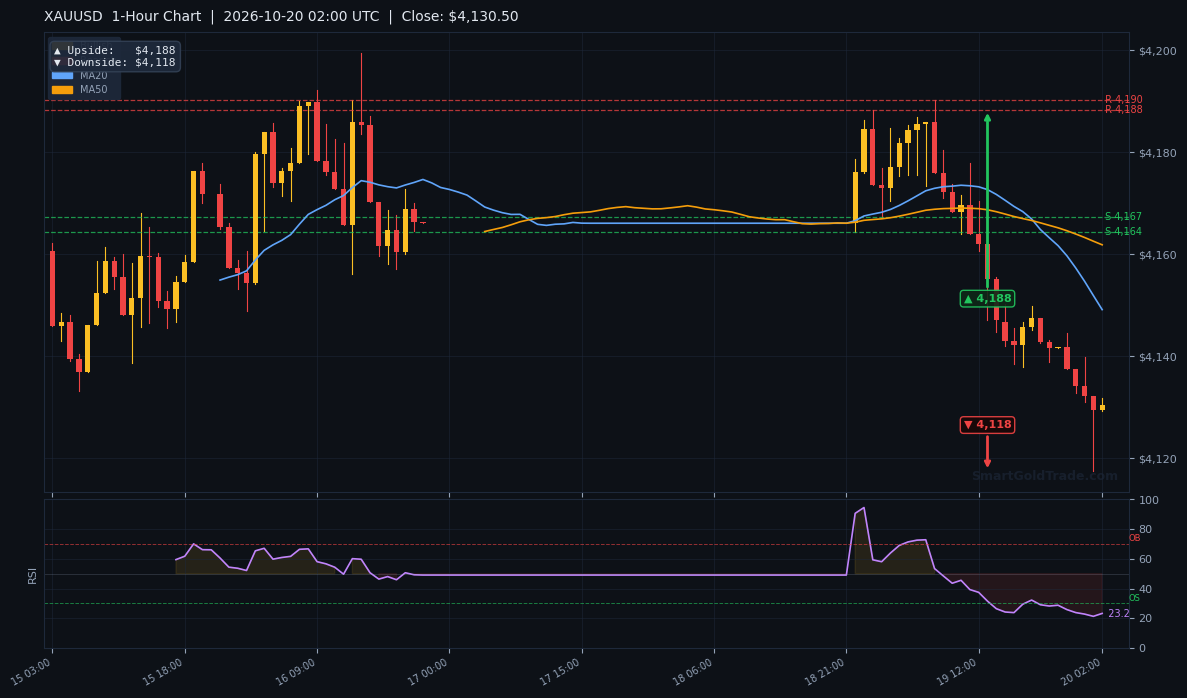The width and height of the screenshot is (1187, 698).
Task: Click the Upside: $4,188 line in info box
Action: [x=114, y=51]
